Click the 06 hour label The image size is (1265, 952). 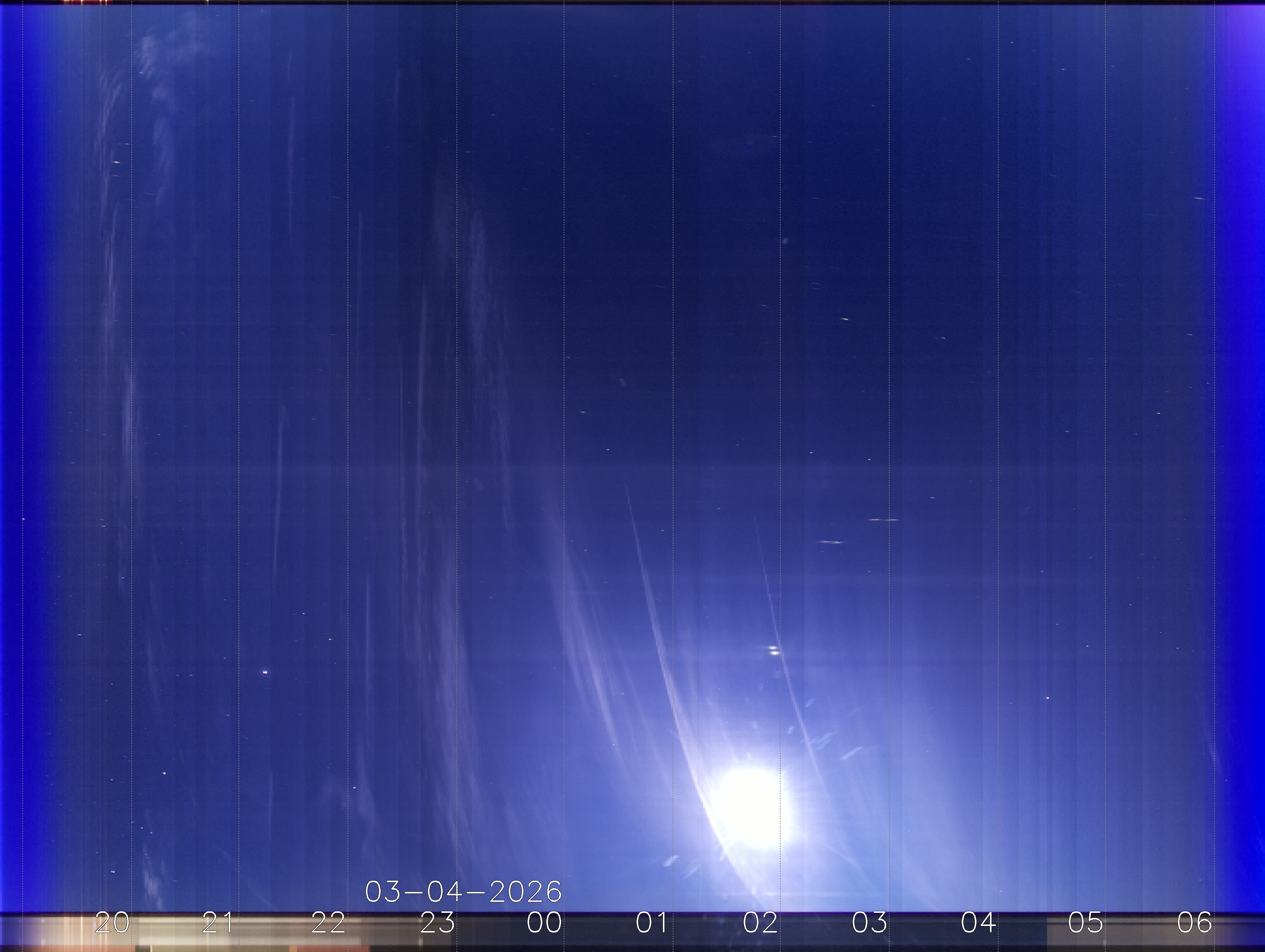pyautogui.click(x=1194, y=922)
